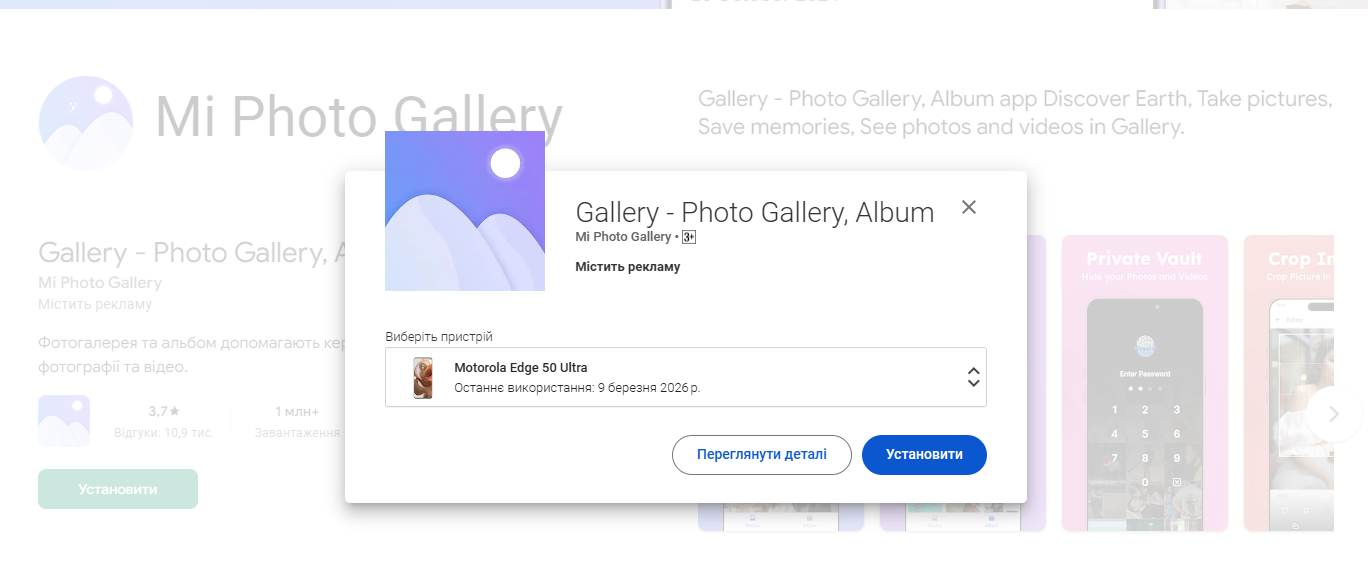Viewport: 1368px width, 562px height.
Task: Open the Private Vault screenshot
Action: 1144,383
